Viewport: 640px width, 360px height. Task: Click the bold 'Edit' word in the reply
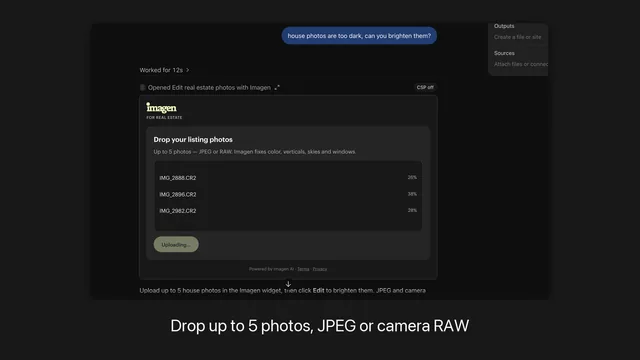pos(318,291)
